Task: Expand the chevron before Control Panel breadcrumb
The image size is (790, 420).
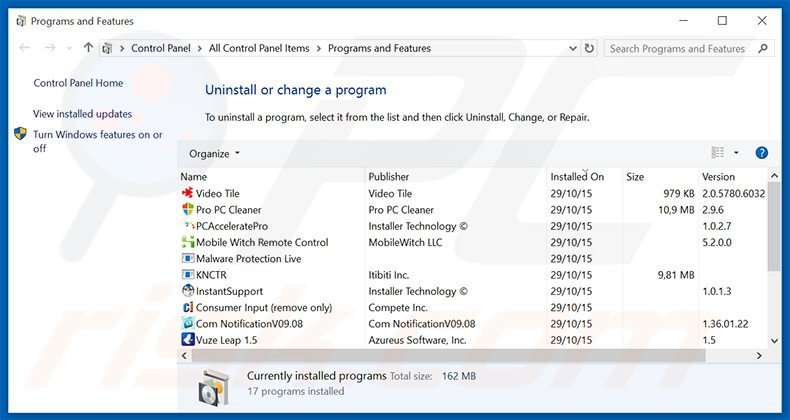Action: pos(121,48)
